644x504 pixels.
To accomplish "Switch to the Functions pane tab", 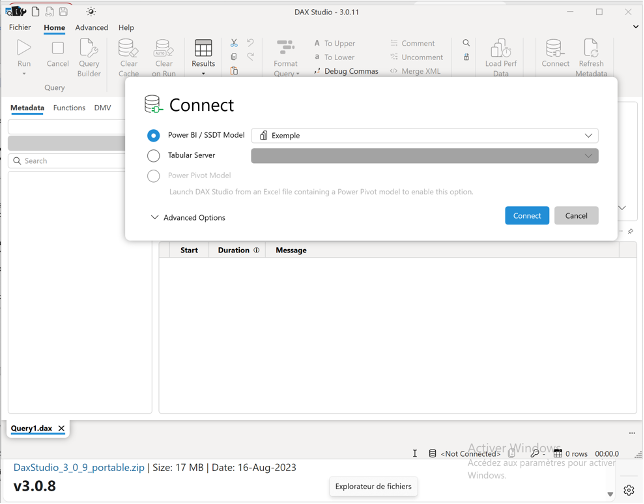I will (69, 108).
